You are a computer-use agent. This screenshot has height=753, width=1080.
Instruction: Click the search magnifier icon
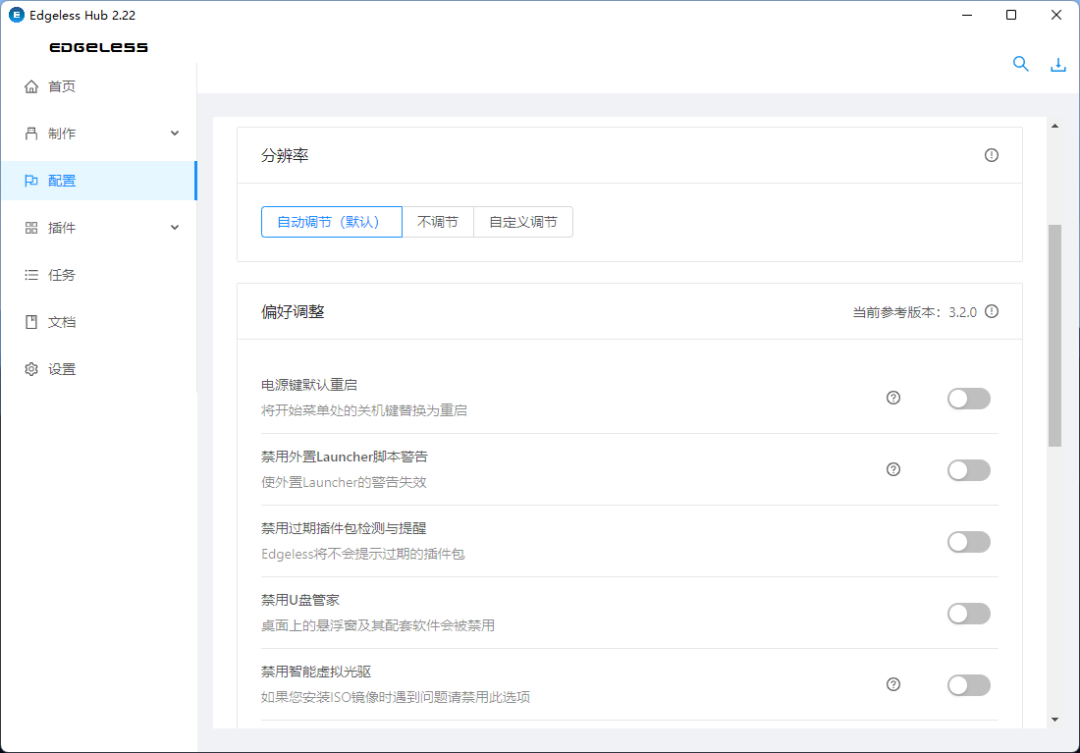[x=1020, y=64]
